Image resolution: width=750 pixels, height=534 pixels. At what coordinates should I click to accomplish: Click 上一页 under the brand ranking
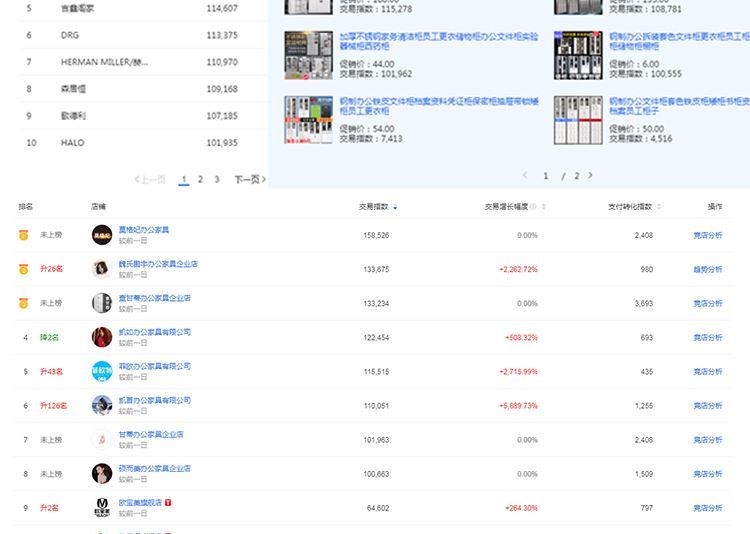pyautogui.click(x=150, y=180)
